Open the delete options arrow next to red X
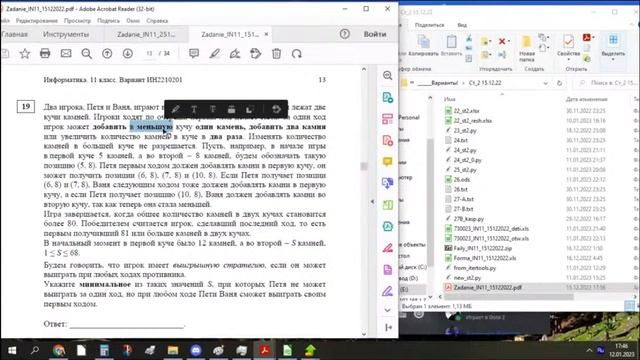The width and height of the screenshot is (640, 360). [509, 41]
